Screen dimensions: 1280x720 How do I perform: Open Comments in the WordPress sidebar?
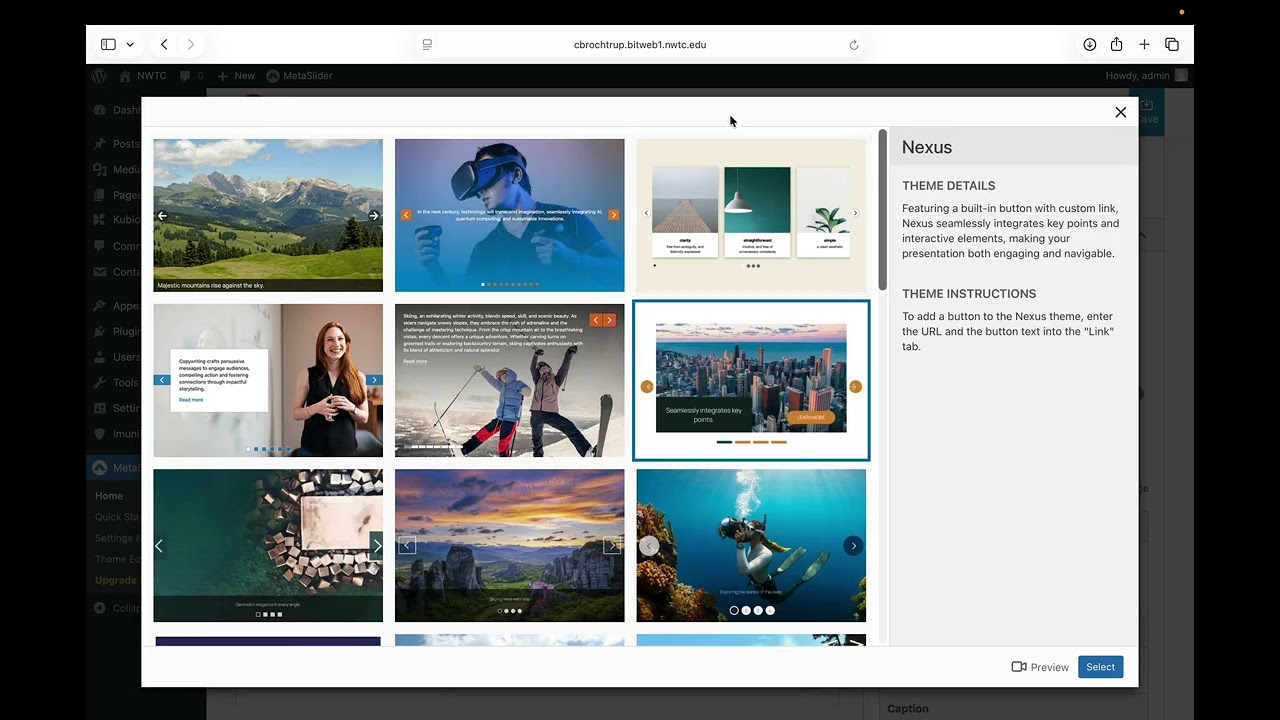coord(114,246)
